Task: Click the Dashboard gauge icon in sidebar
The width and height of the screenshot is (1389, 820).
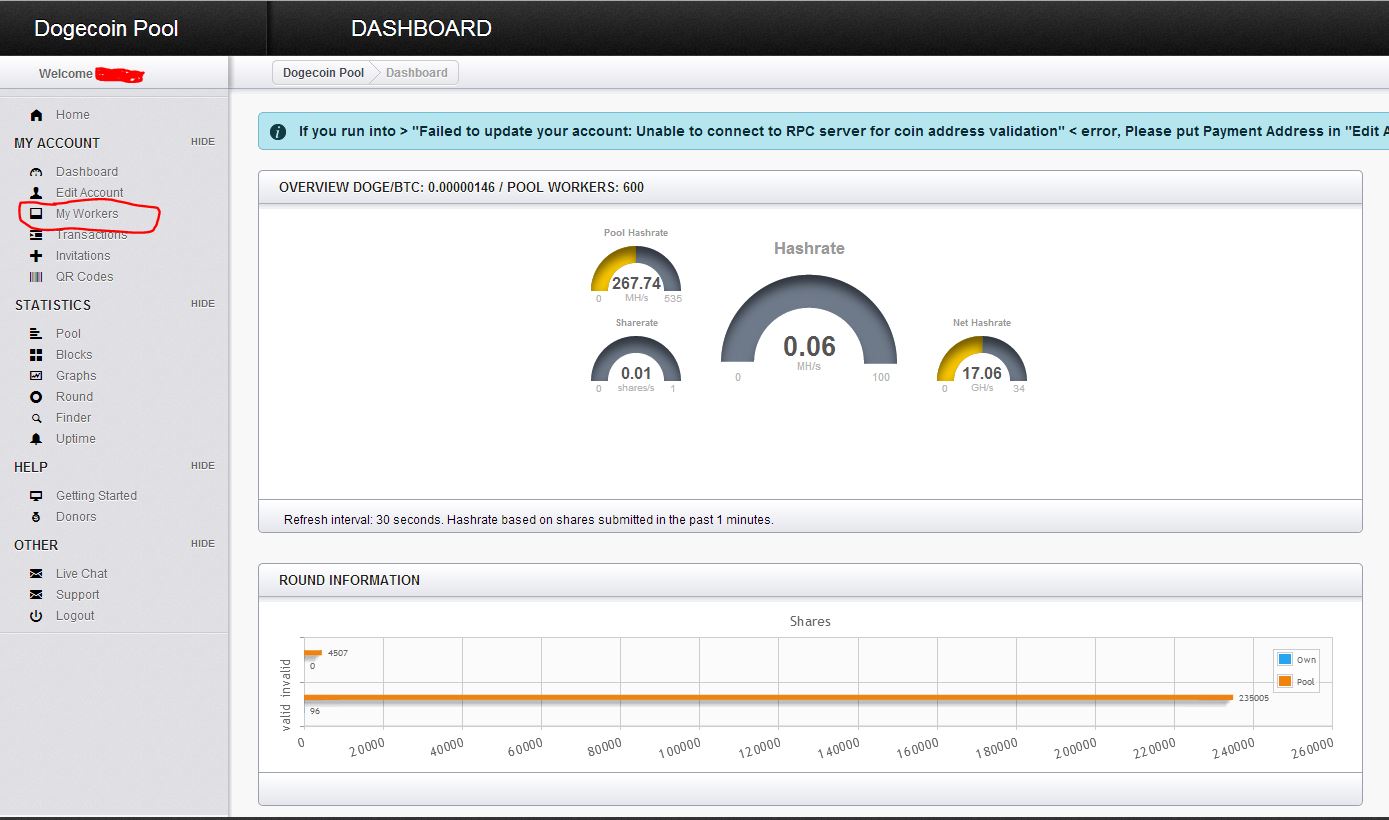Action: (37, 172)
